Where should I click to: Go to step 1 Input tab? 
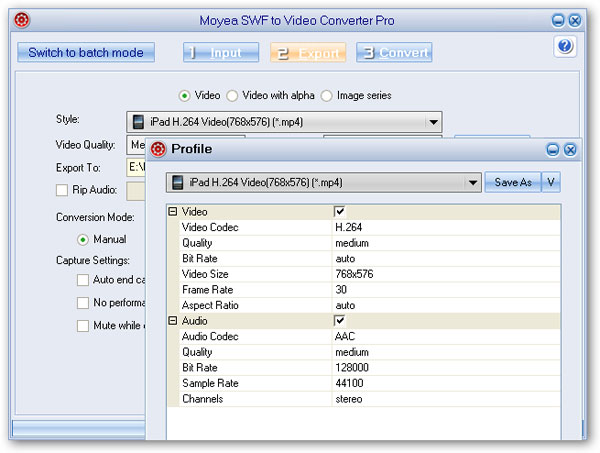221,52
